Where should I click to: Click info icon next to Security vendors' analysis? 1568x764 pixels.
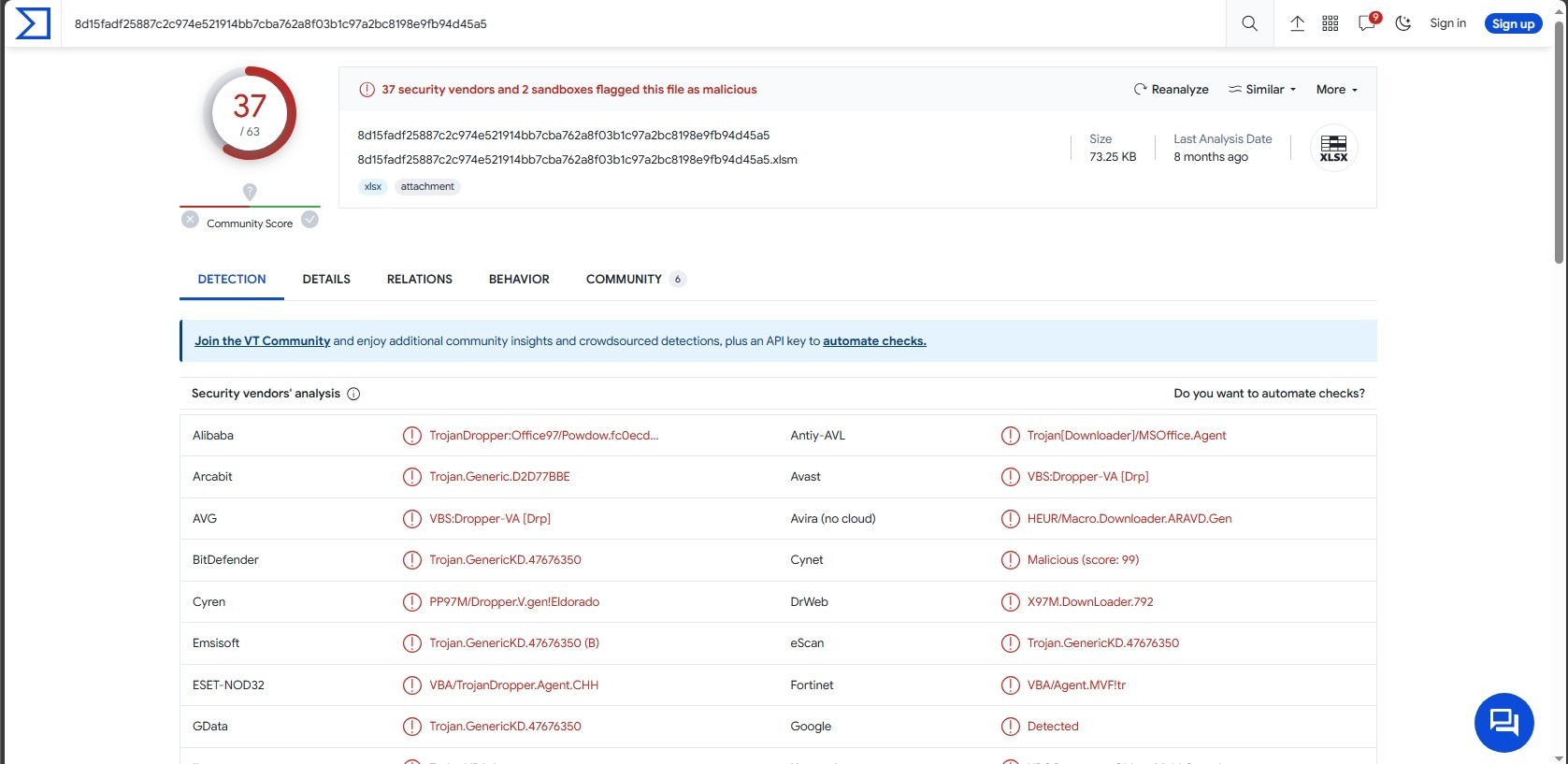(x=353, y=394)
